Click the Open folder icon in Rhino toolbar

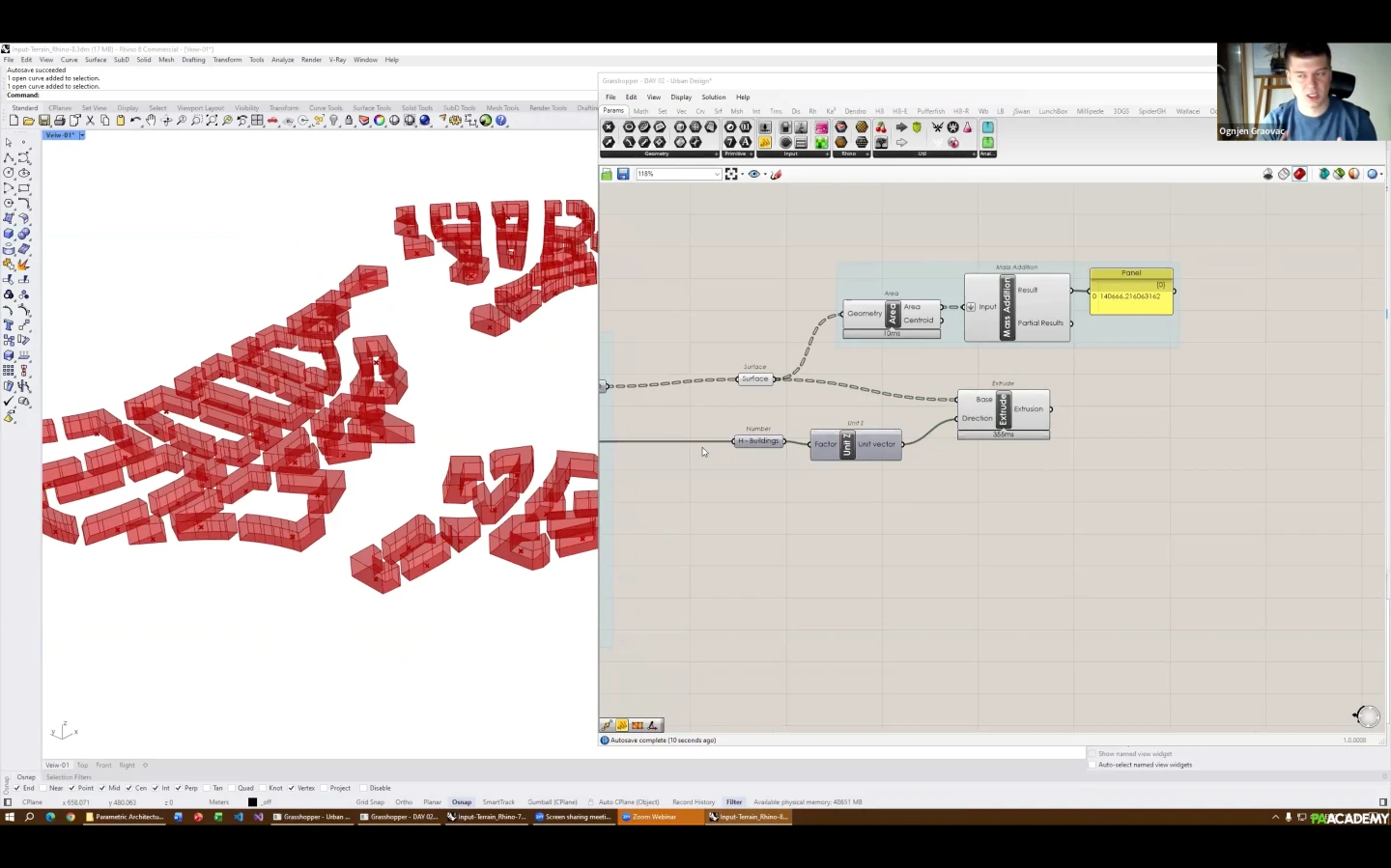29,121
